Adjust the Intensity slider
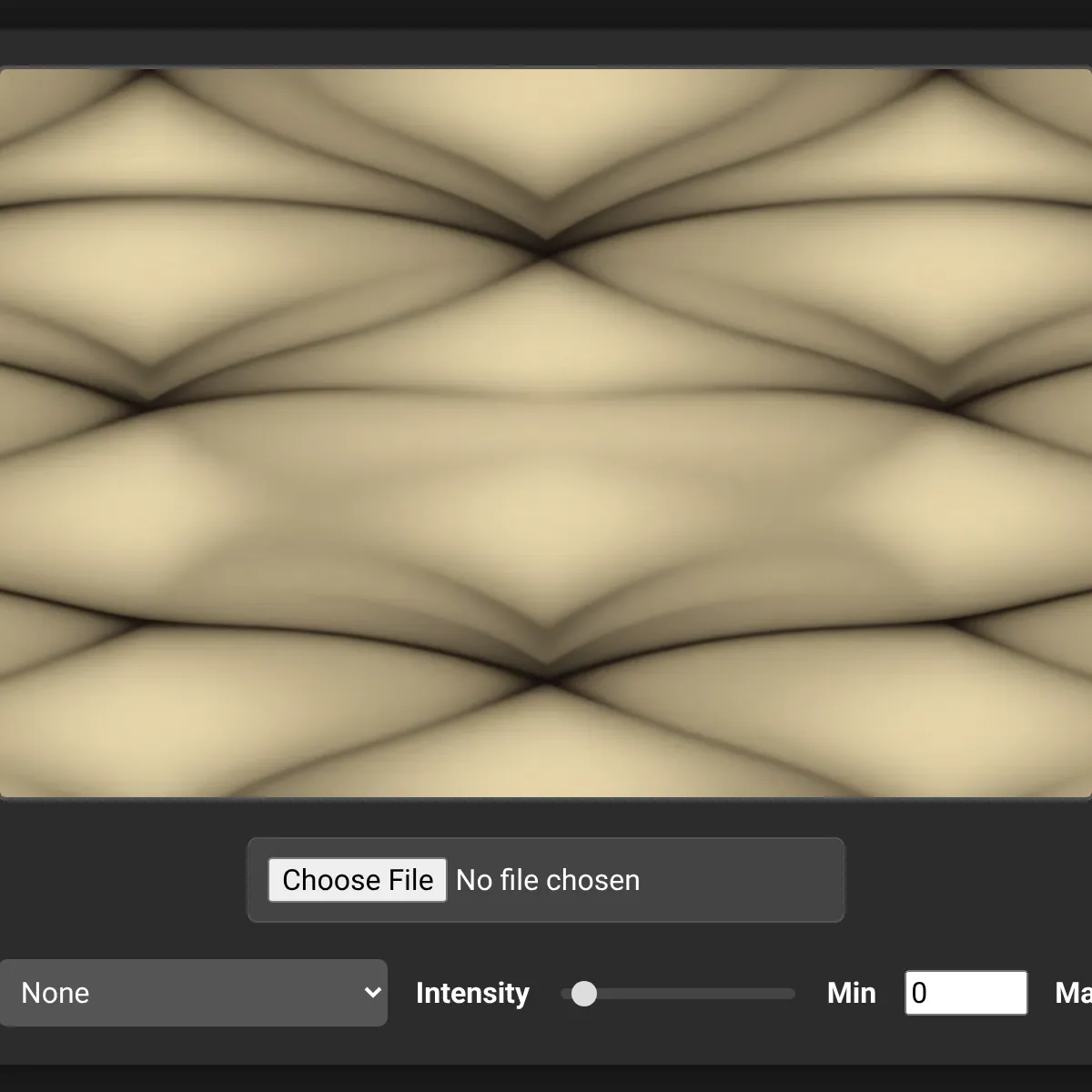The width and height of the screenshot is (1092, 1092). [x=678, y=994]
